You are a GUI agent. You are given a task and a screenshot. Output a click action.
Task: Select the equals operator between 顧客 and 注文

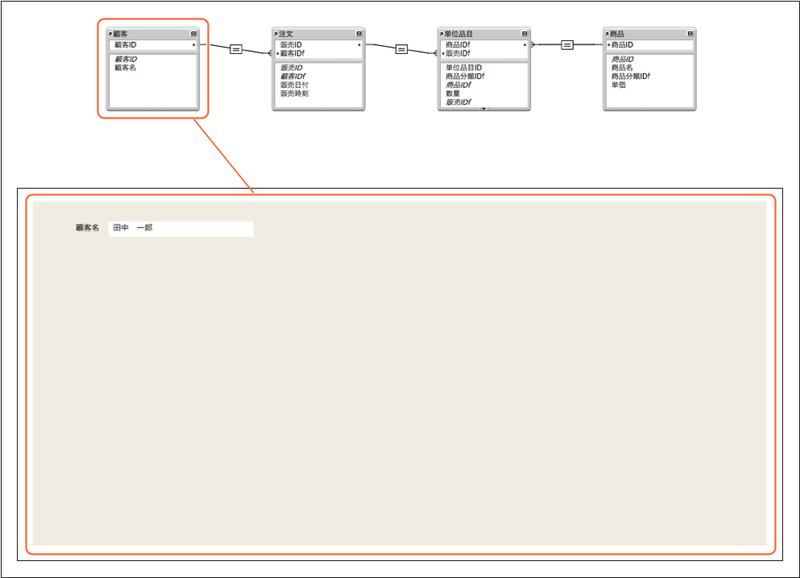point(236,49)
